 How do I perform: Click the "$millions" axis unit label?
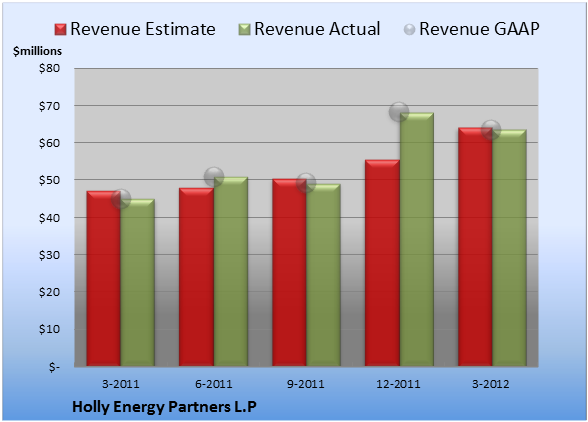(x=37, y=51)
